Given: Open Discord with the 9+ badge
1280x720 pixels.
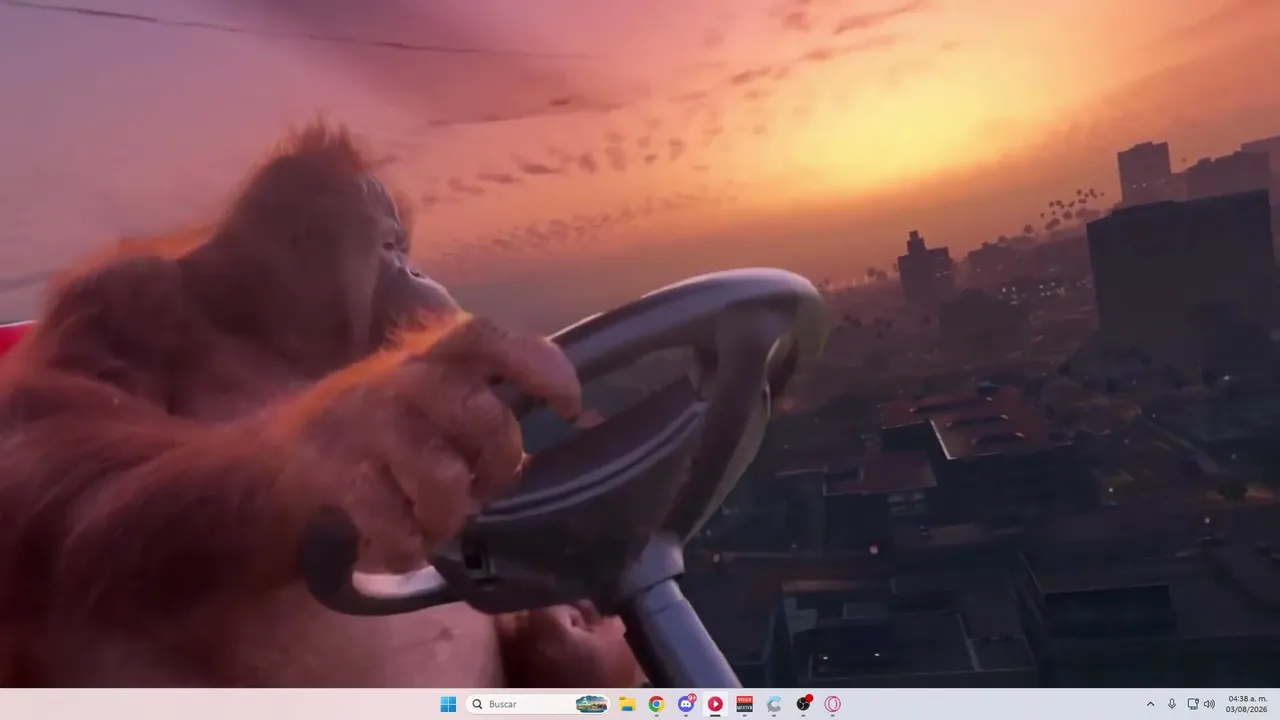Looking at the screenshot, I should point(686,704).
